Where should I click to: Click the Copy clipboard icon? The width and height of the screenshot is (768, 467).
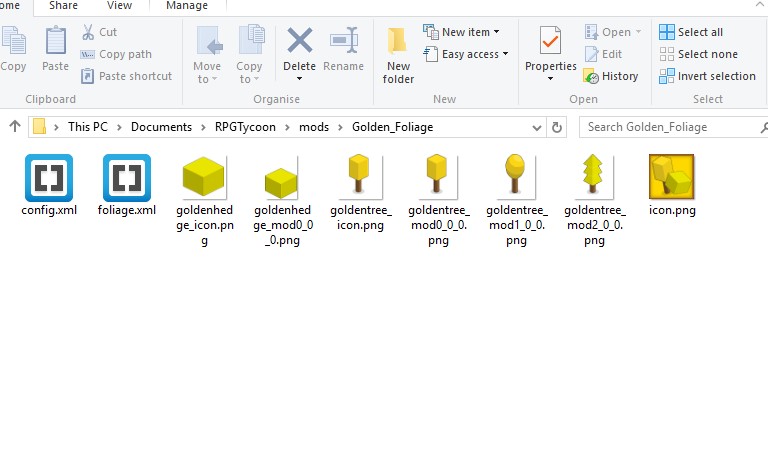13,41
